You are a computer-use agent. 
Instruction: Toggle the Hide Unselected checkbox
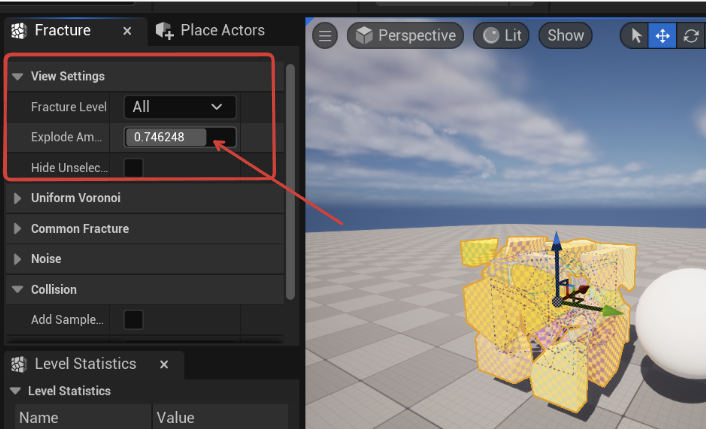133,167
